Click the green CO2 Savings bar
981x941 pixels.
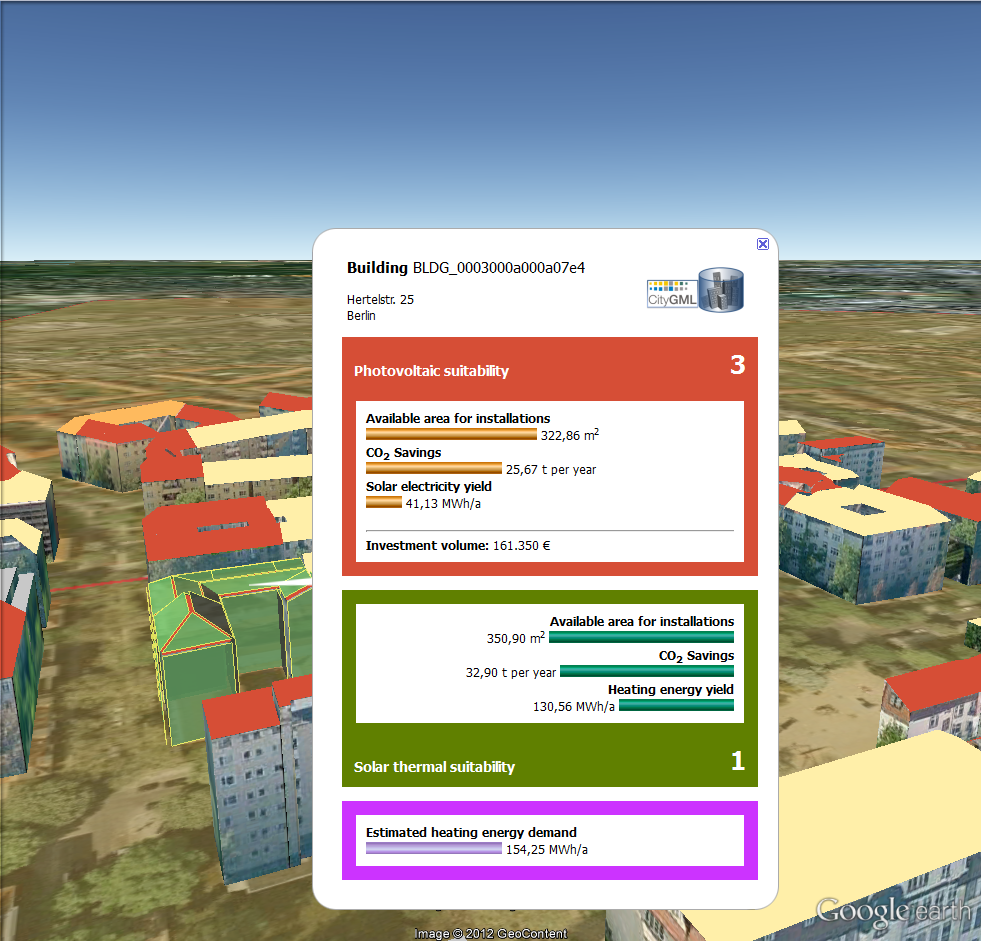pyautogui.click(x=647, y=671)
